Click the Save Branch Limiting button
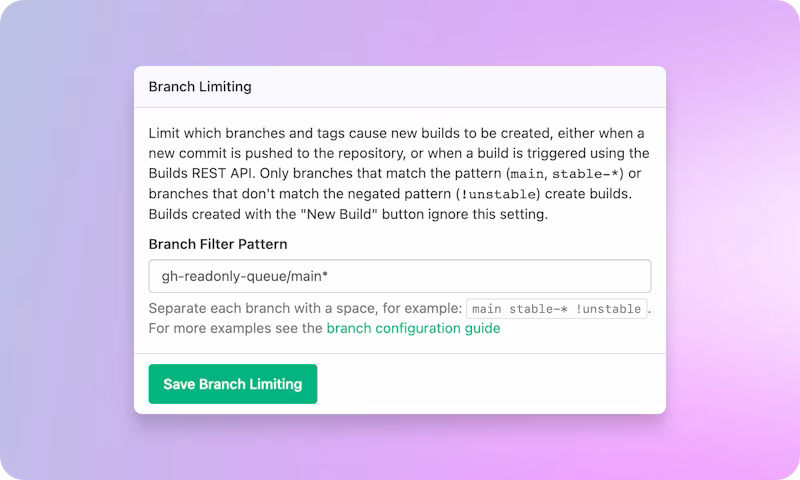Viewport: 800px width, 480px height. pos(232,384)
